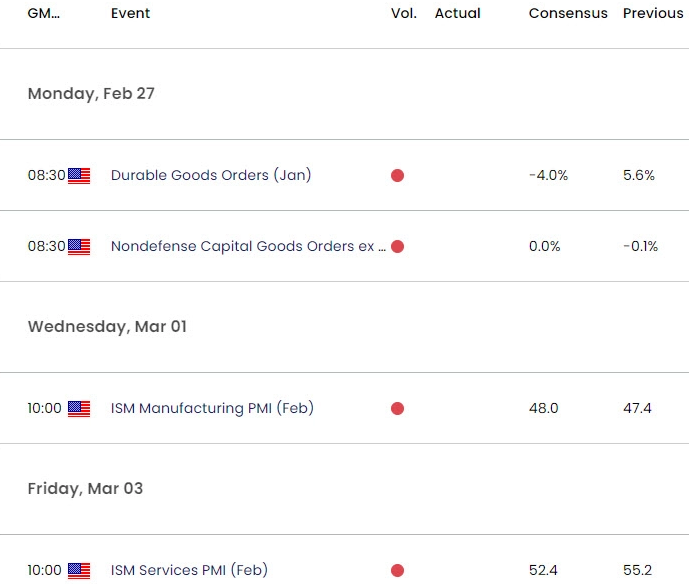This screenshot has width=689, height=584.
Task: Select the Wednesday, Mar 01 date row
Action: coord(344,327)
